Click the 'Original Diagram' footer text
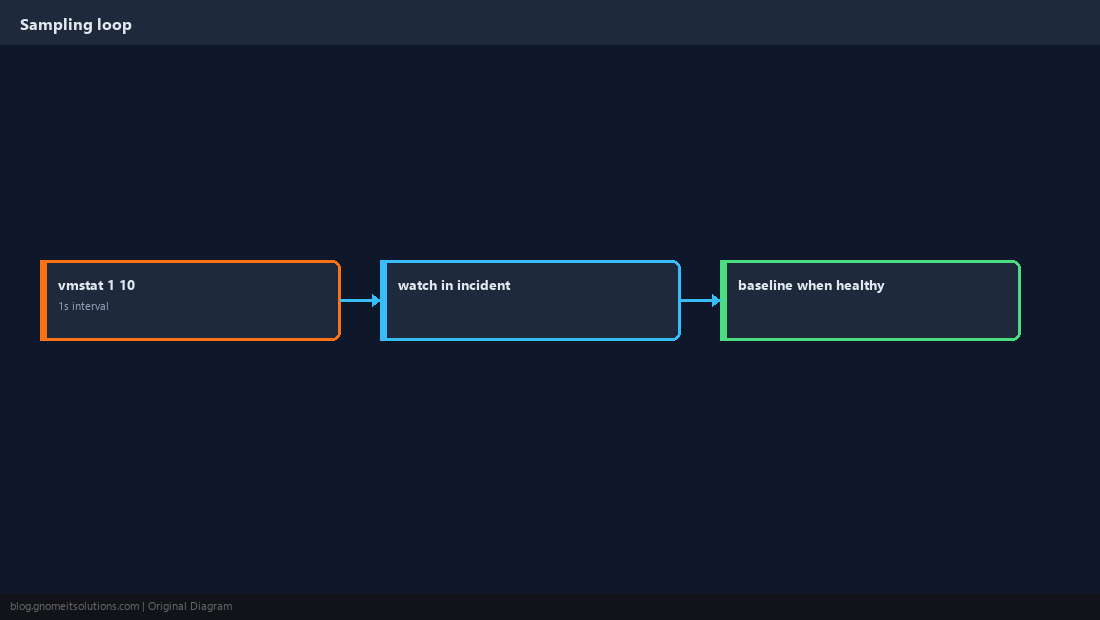 pos(190,607)
